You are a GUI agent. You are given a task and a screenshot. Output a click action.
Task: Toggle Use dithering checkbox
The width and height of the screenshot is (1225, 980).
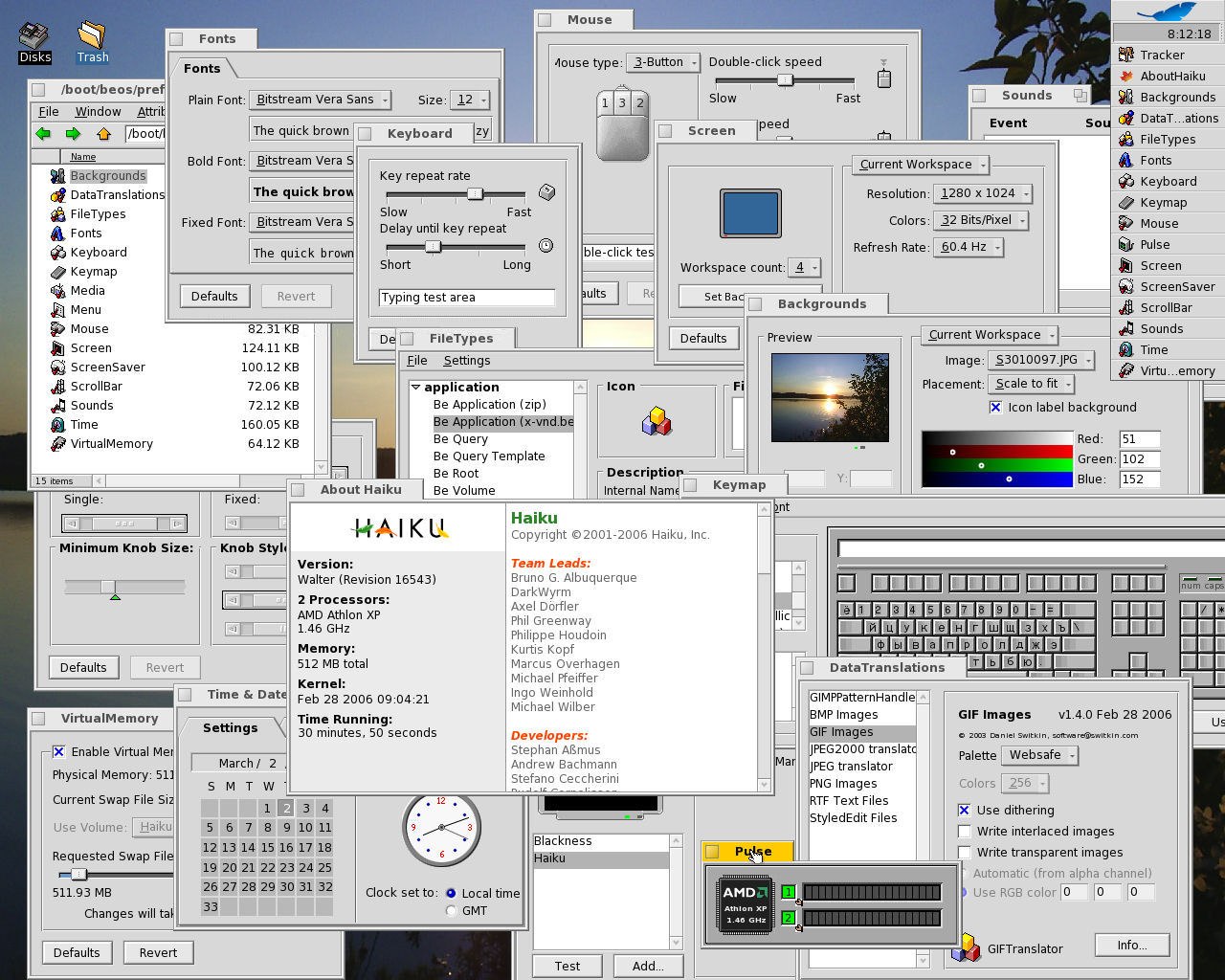(964, 810)
